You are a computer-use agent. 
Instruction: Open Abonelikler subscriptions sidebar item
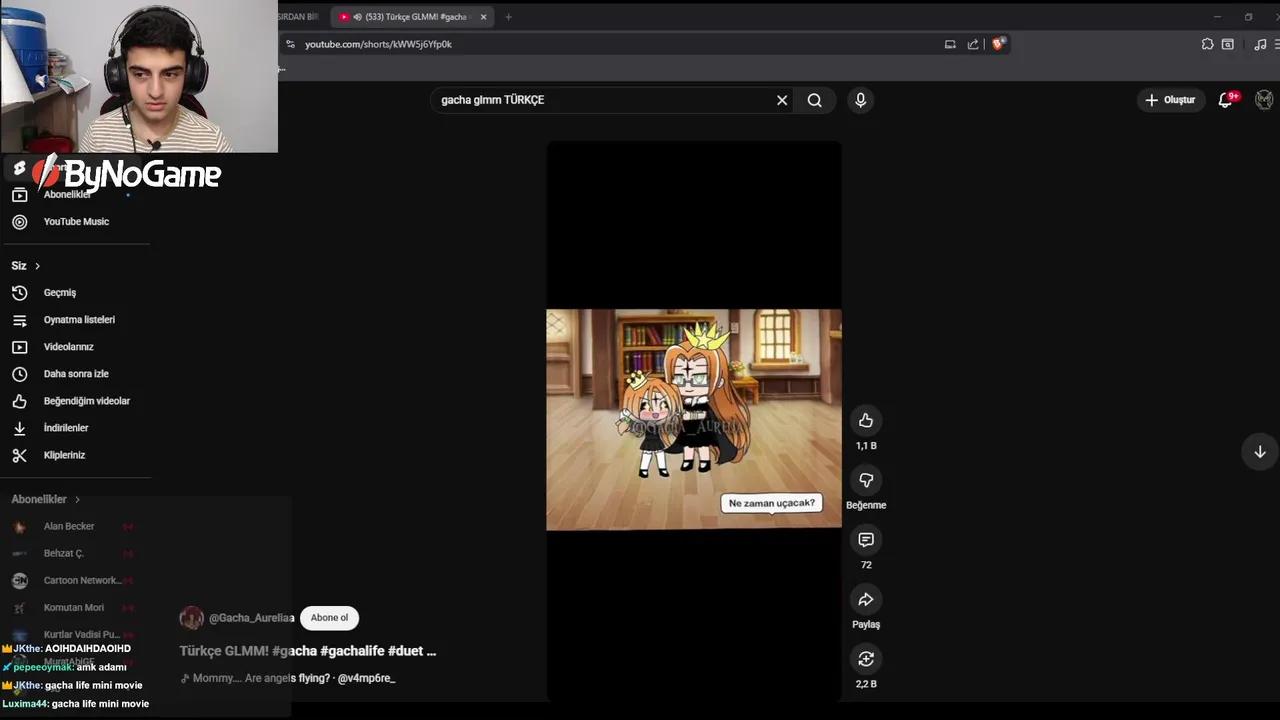(x=76, y=195)
